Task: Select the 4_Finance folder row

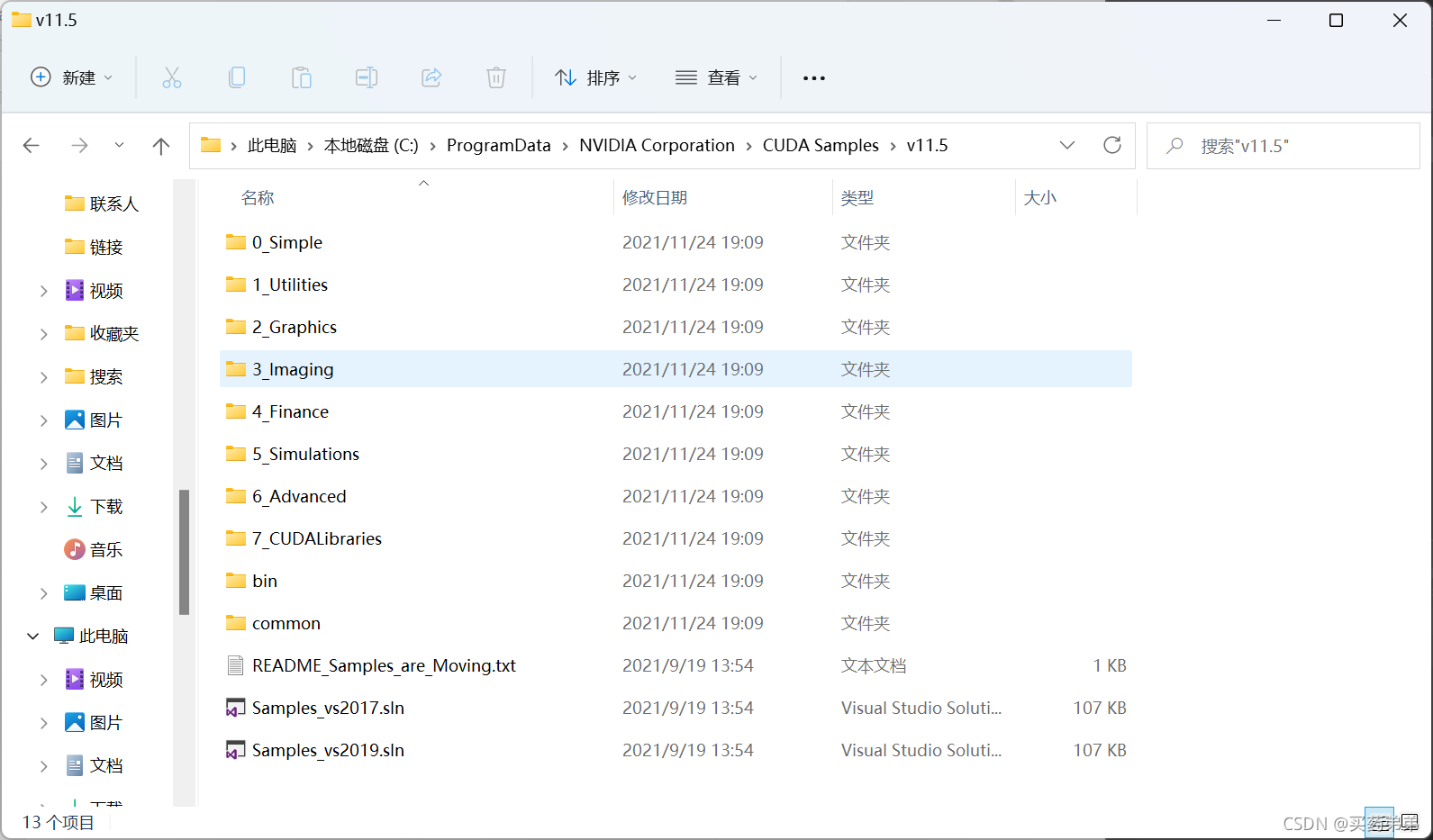Action: [x=676, y=411]
